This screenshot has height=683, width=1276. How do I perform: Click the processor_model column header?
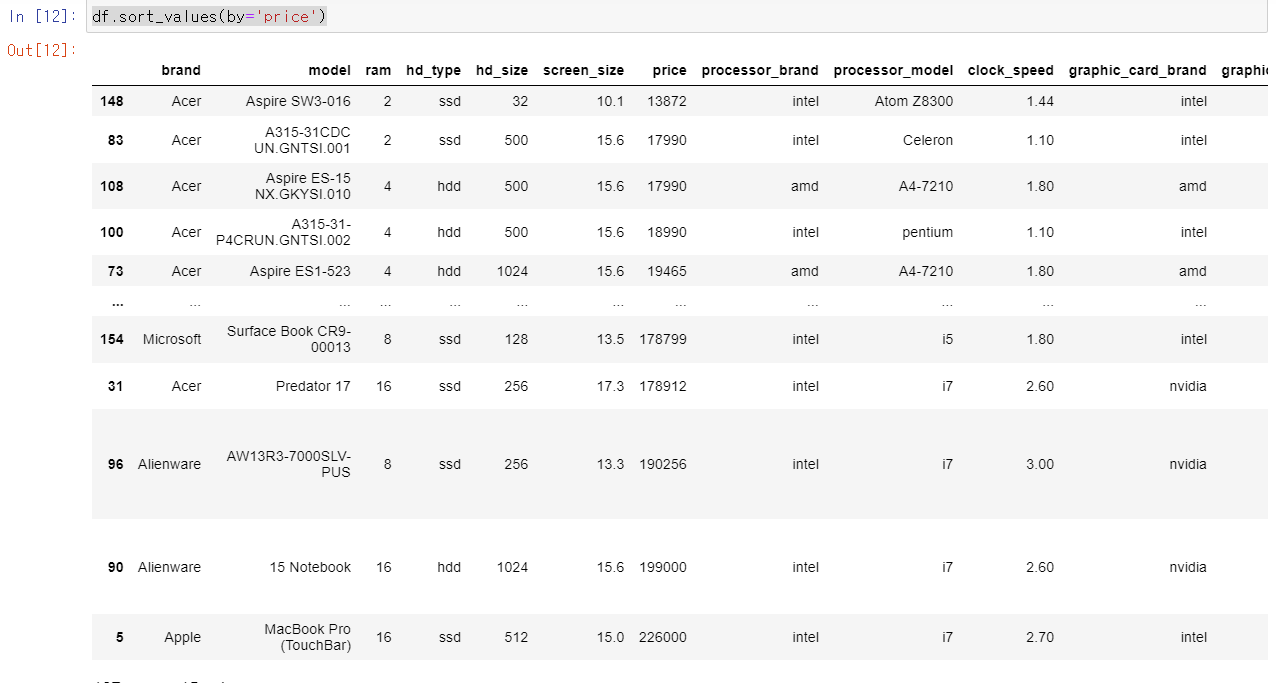click(x=893, y=70)
